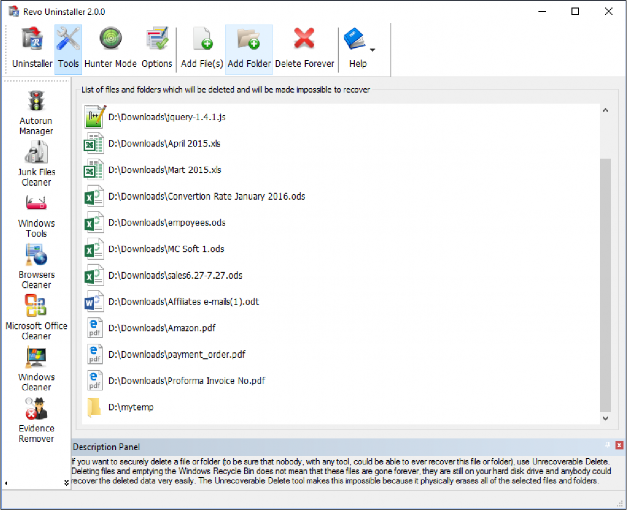Open Browsers Cleaner tool
This screenshot has width=627, height=510.
36,267
